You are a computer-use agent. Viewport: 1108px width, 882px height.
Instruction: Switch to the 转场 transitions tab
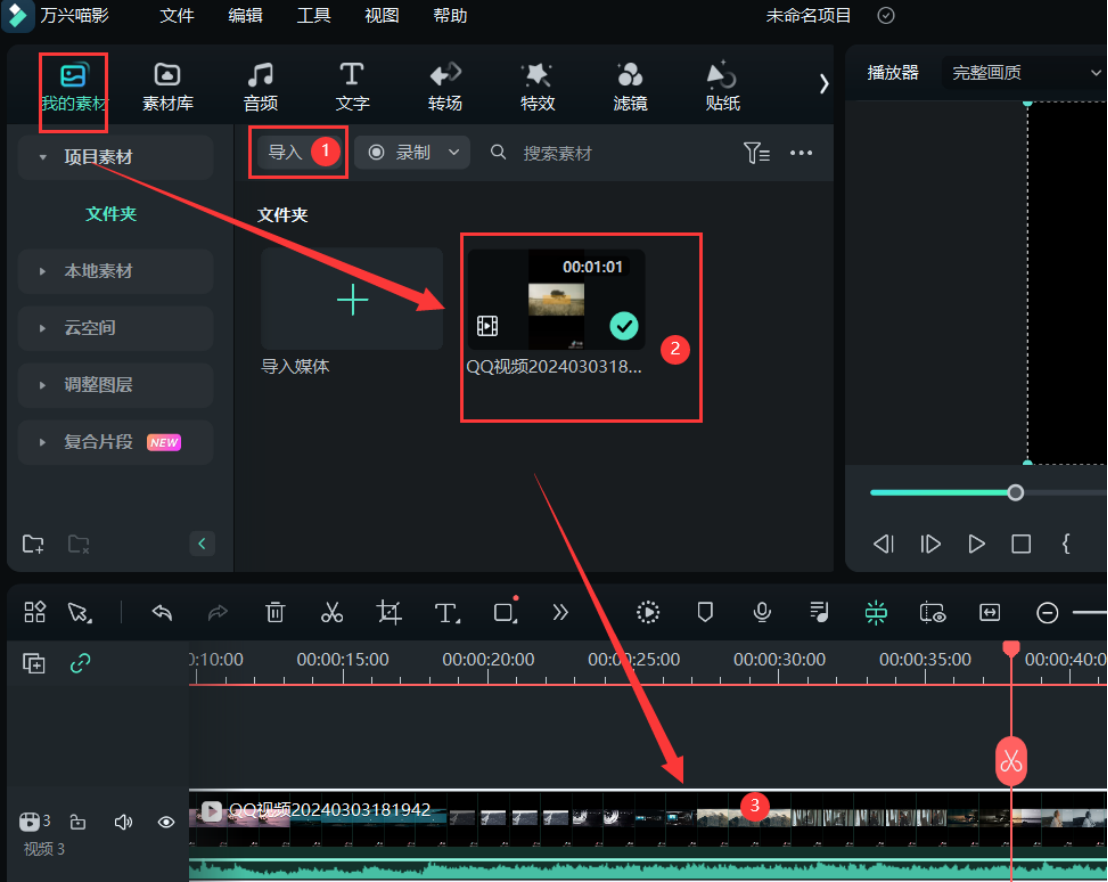pyautogui.click(x=445, y=87)
